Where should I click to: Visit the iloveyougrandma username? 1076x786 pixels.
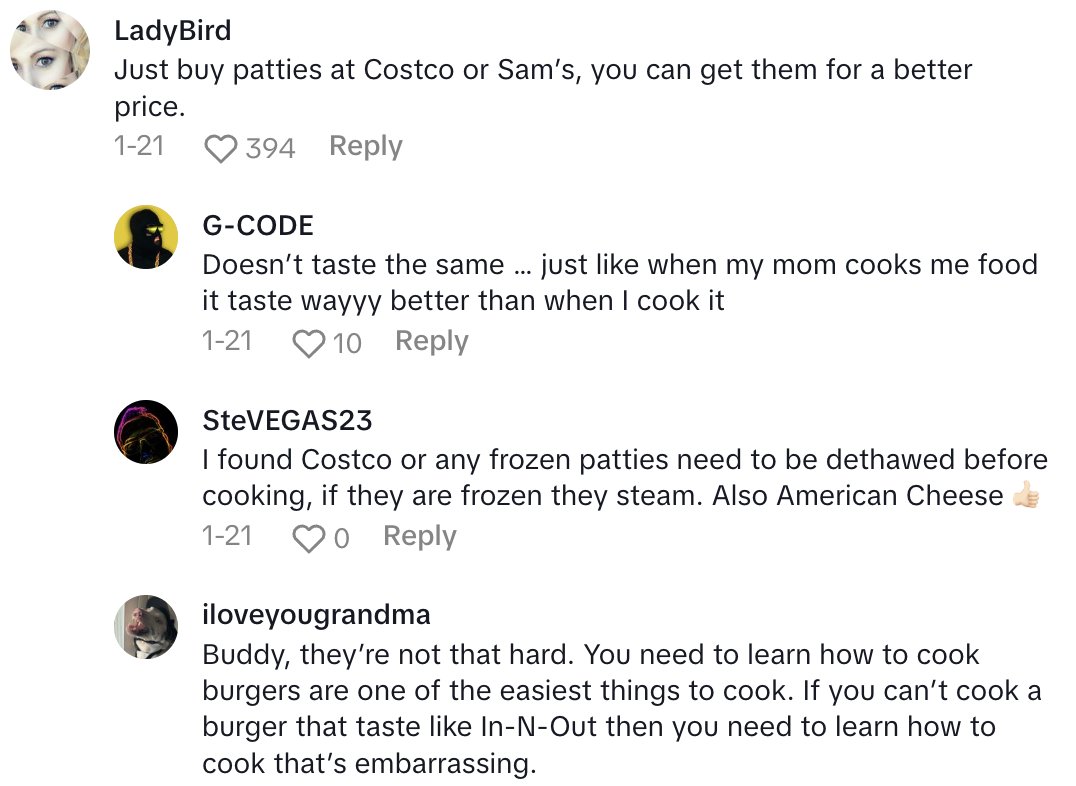pyautogui.click(x=316, y=615)
